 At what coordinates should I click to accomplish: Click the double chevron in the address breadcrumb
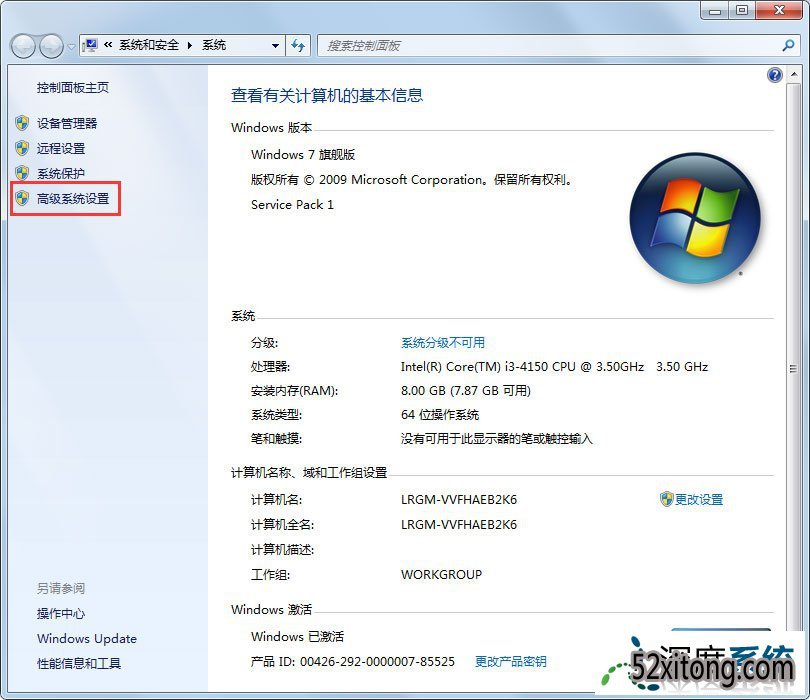coord(108,45)
